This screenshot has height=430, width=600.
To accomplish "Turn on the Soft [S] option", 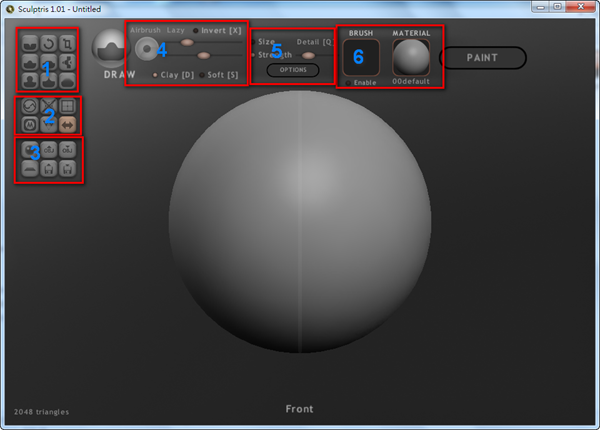I will [219, 75].
